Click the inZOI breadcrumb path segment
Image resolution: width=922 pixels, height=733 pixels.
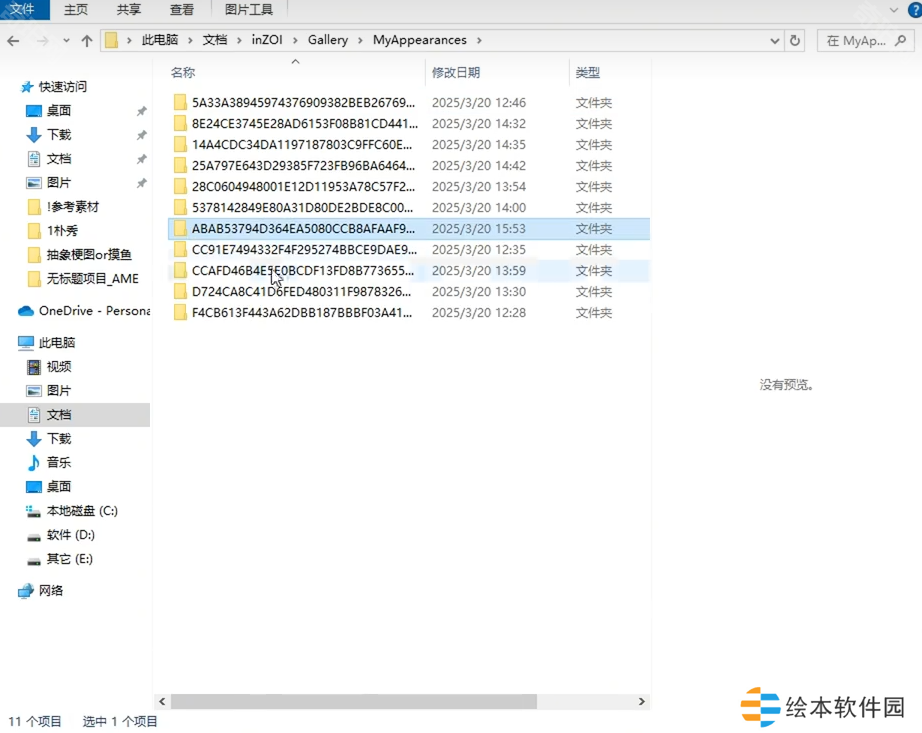(267, 41)
